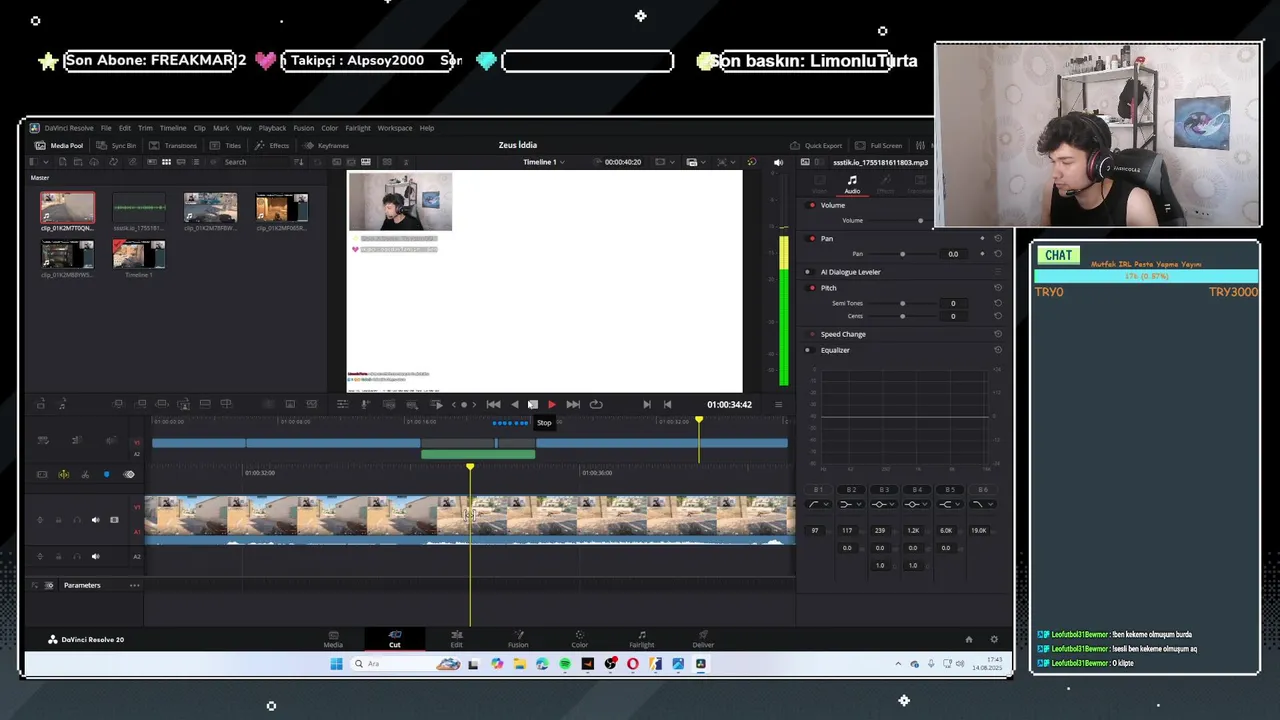Image resolution: width=1280 pixels, height=720 pixels.
Task: Open the Transitions panel
Action: [x=173, y=145]
